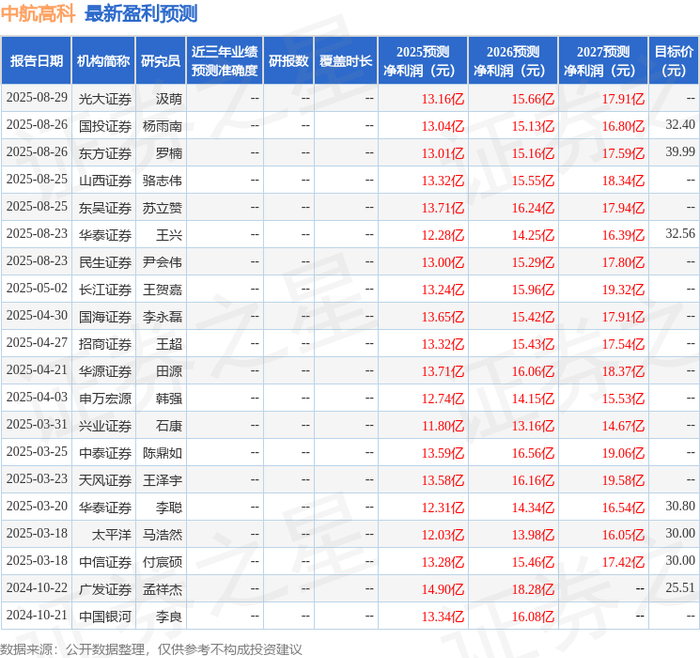700x658 pixels.
Task: Click the 中泰证券 institution cell
Action: [x=105, y=453]
